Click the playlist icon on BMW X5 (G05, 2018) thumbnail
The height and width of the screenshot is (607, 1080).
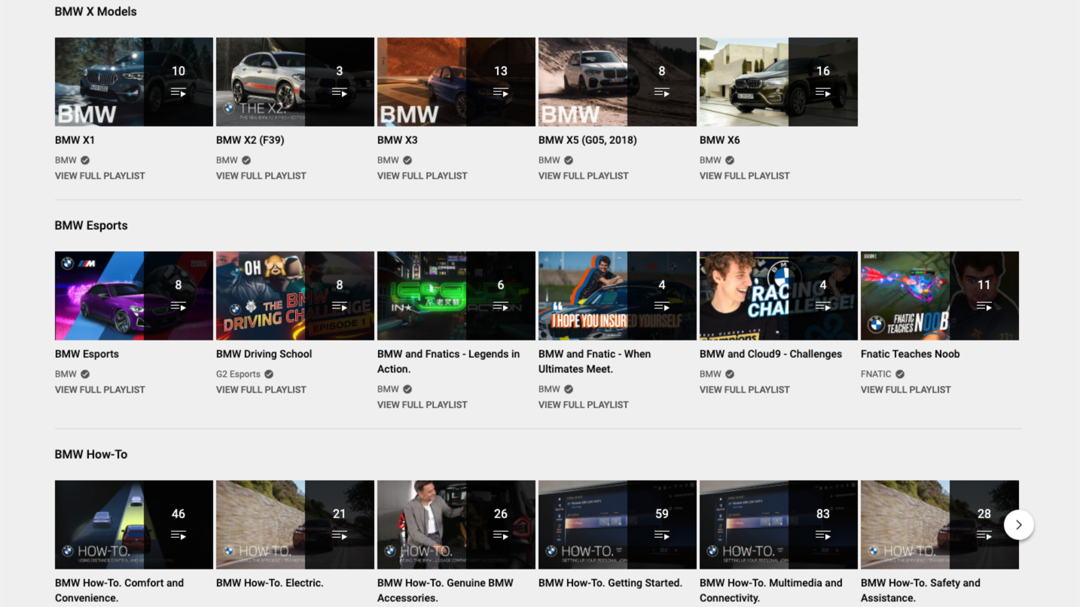(662, 92)
